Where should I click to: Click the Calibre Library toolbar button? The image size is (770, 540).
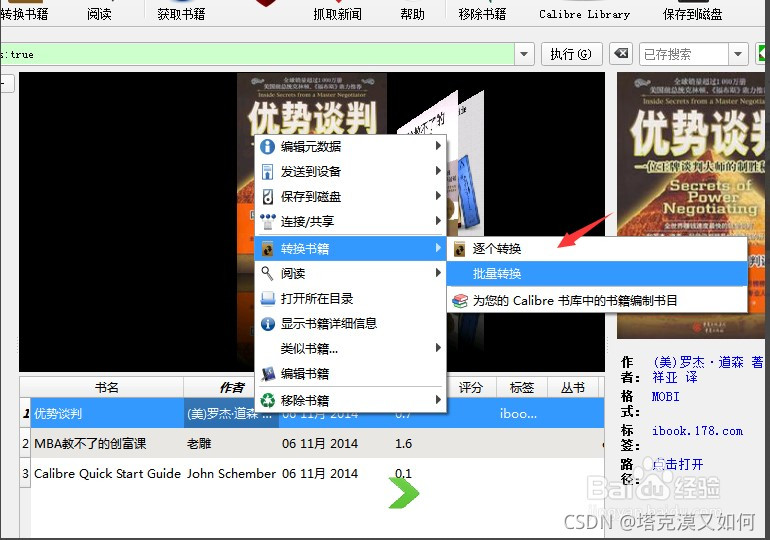click(584, 14)
